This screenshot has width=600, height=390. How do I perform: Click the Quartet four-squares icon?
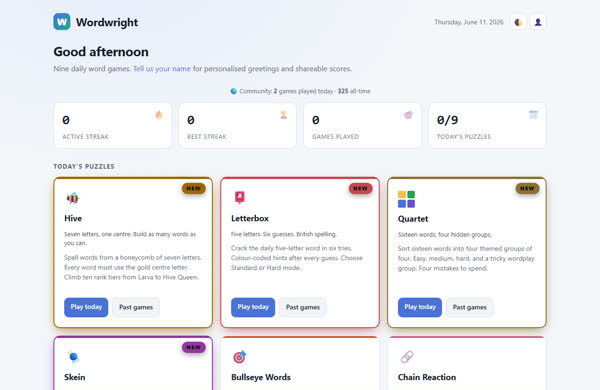[x=406, y=199]
